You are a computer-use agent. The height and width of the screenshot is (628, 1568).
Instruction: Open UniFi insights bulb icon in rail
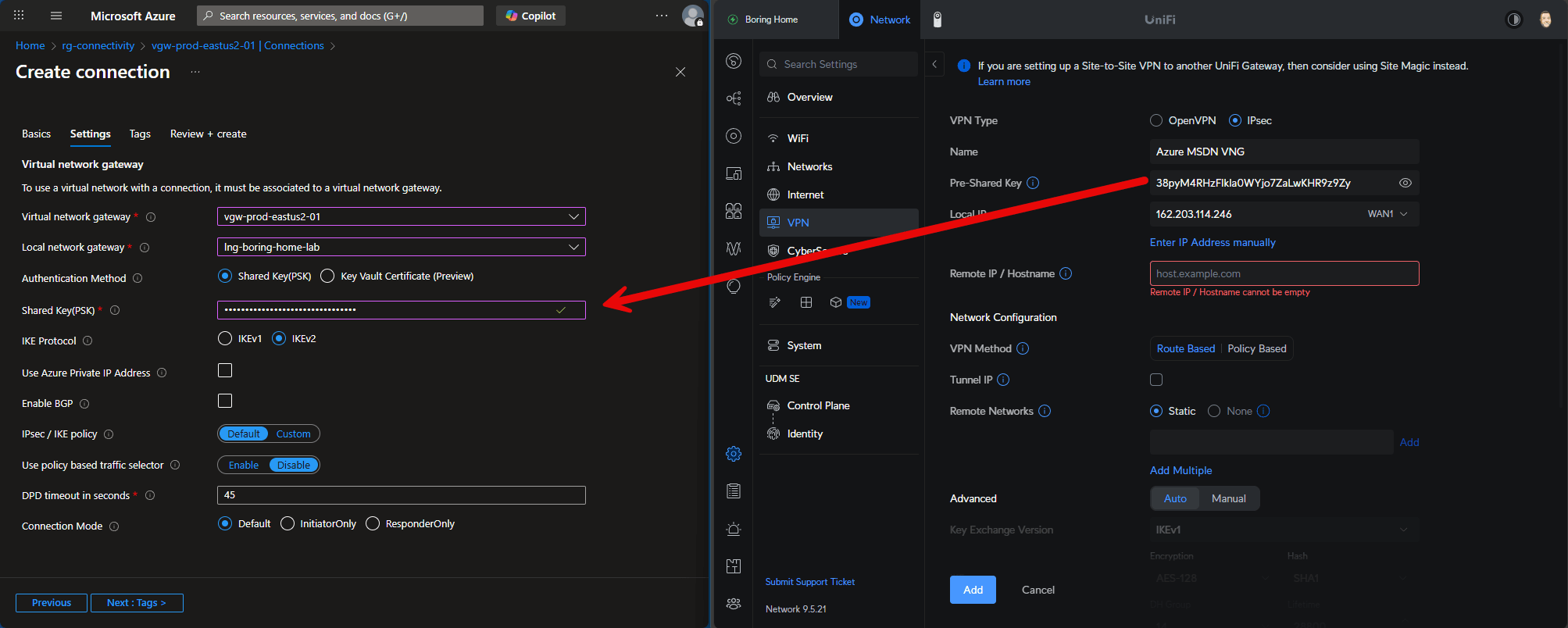(x=734, y=286)
